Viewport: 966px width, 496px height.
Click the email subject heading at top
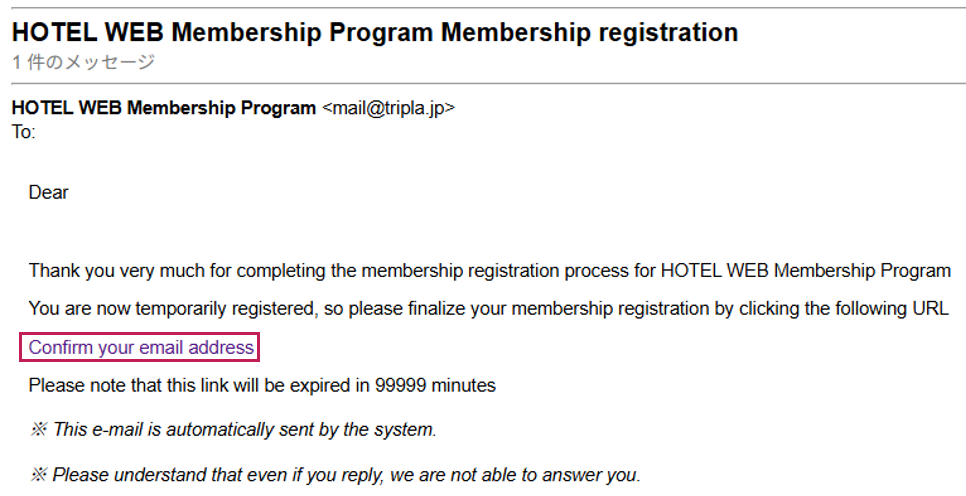coord(375,32)
